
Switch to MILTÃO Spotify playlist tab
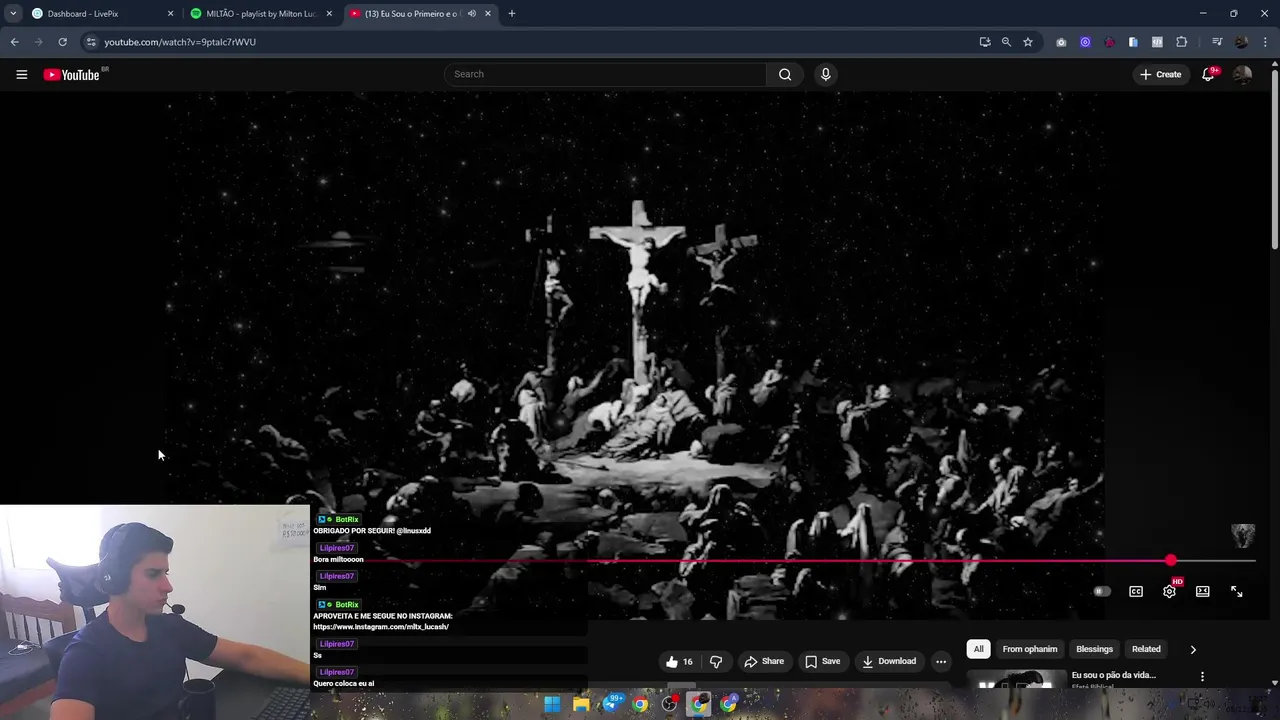pos(262,14)
